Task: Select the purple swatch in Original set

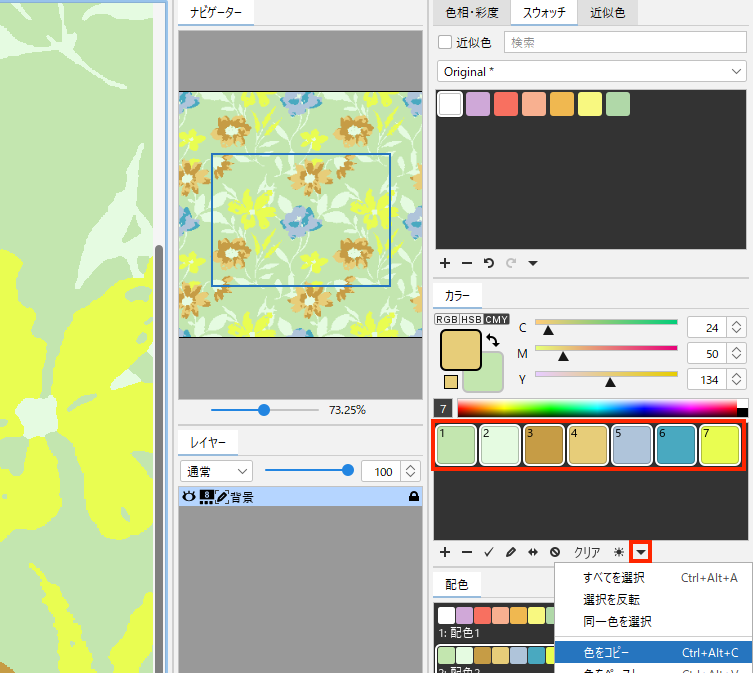Action: pos(478,104)
